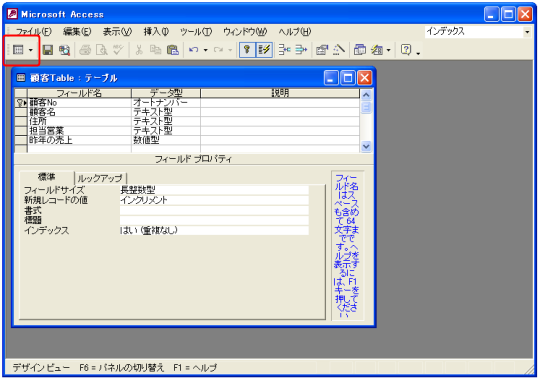Expand the New Object dropdown arrow
This screenshot has height=378, width=540.
pyautogui.click(x=388, y=50)
